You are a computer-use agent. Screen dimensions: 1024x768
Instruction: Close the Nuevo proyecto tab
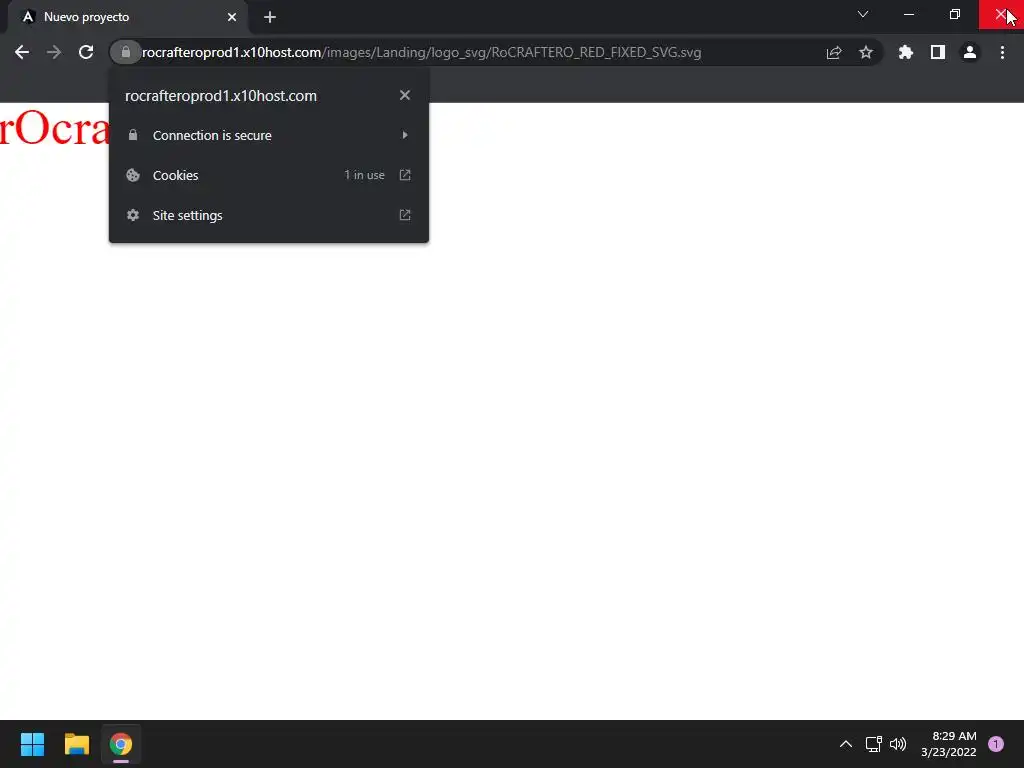coord(232,17)
